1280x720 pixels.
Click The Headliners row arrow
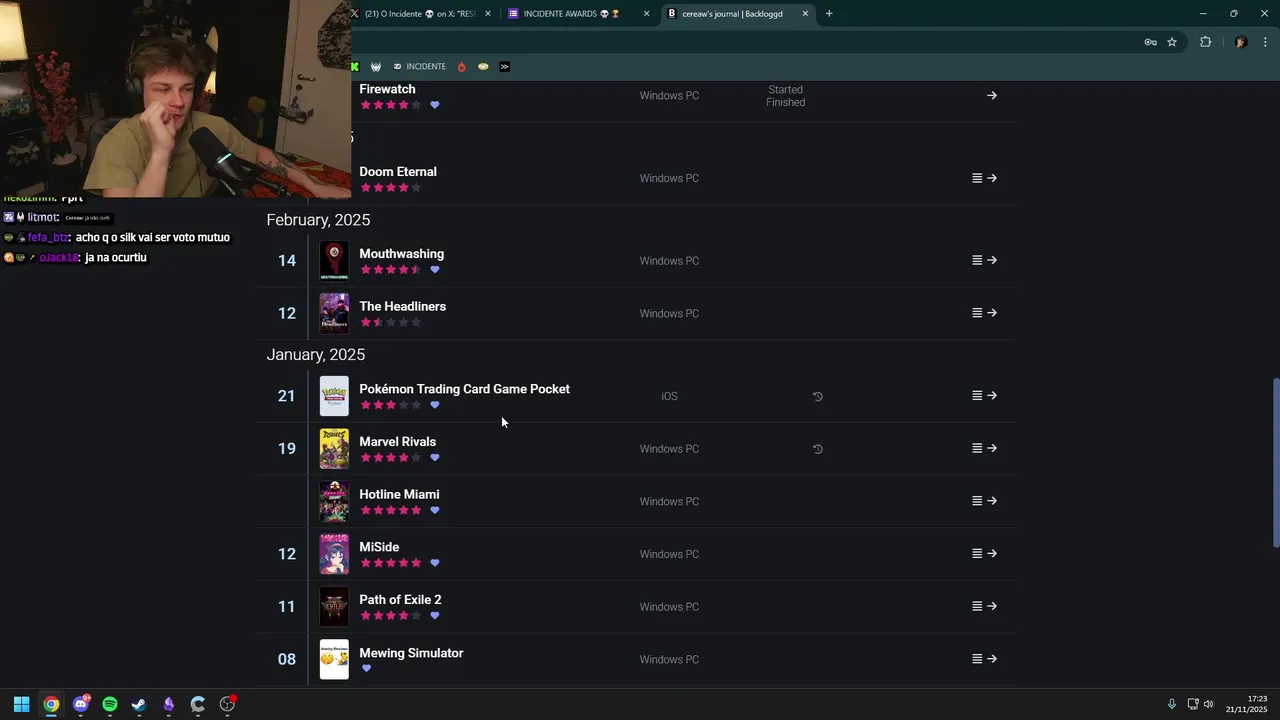(992, 313)
